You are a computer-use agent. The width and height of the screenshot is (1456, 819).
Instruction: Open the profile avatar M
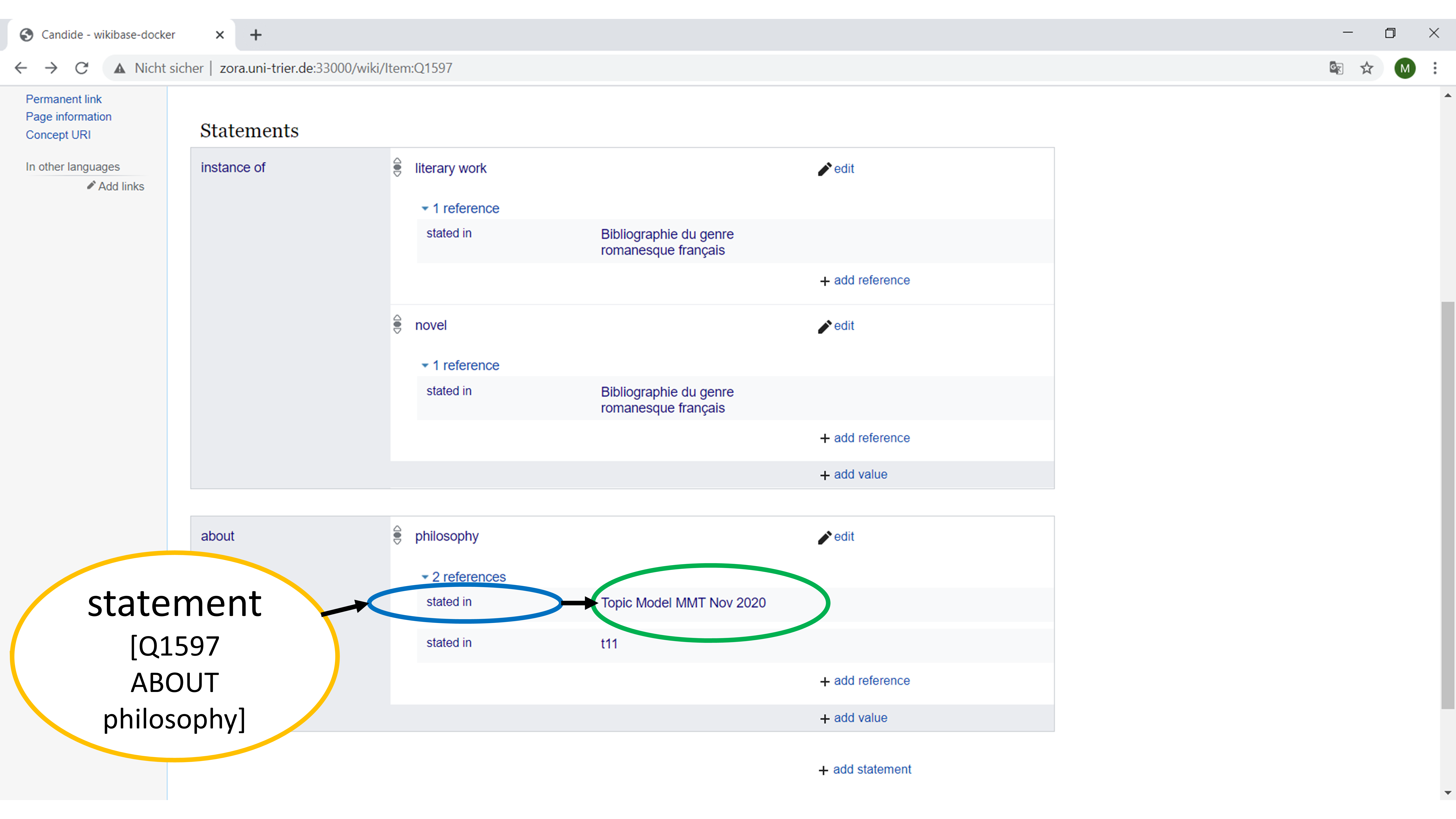[x=1405, y=68]
